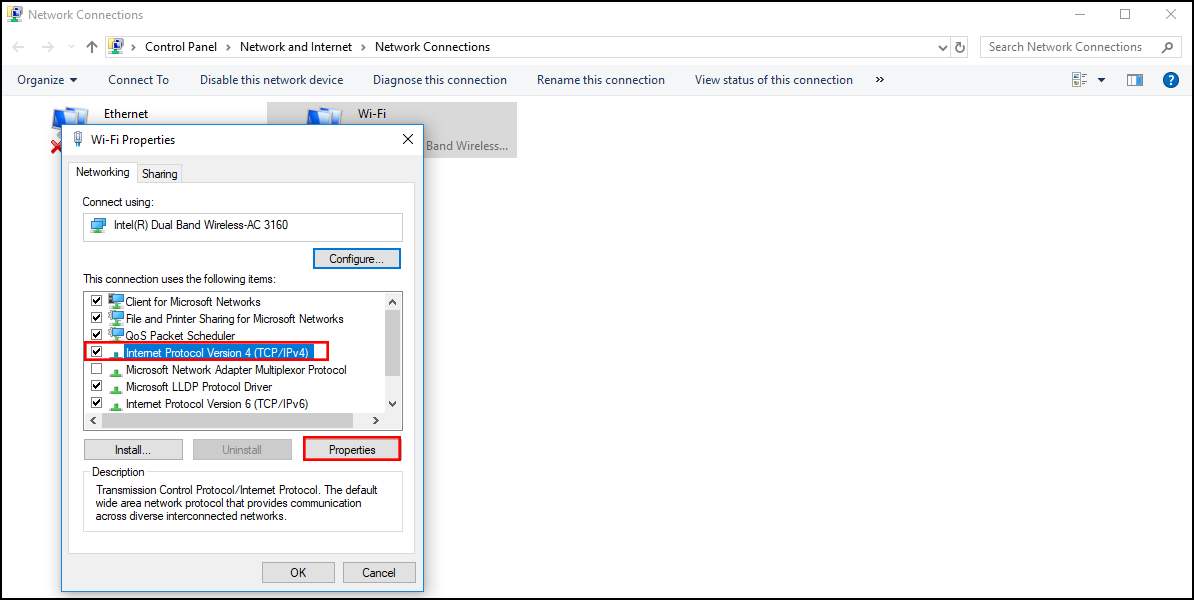Refresh the Network Connections view
1194x600 pixels.
click(x=960, y=47)
